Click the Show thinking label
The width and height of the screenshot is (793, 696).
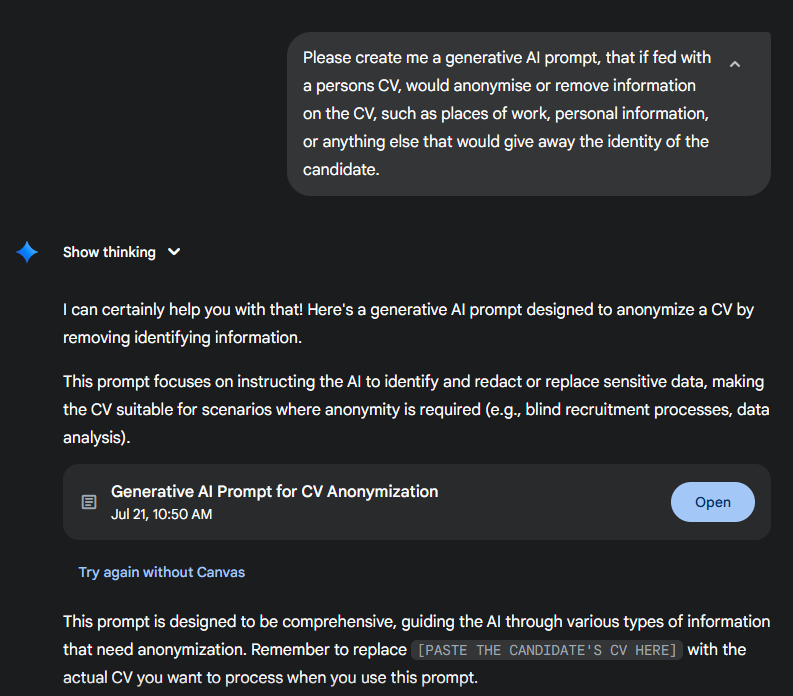coord(109,252)
